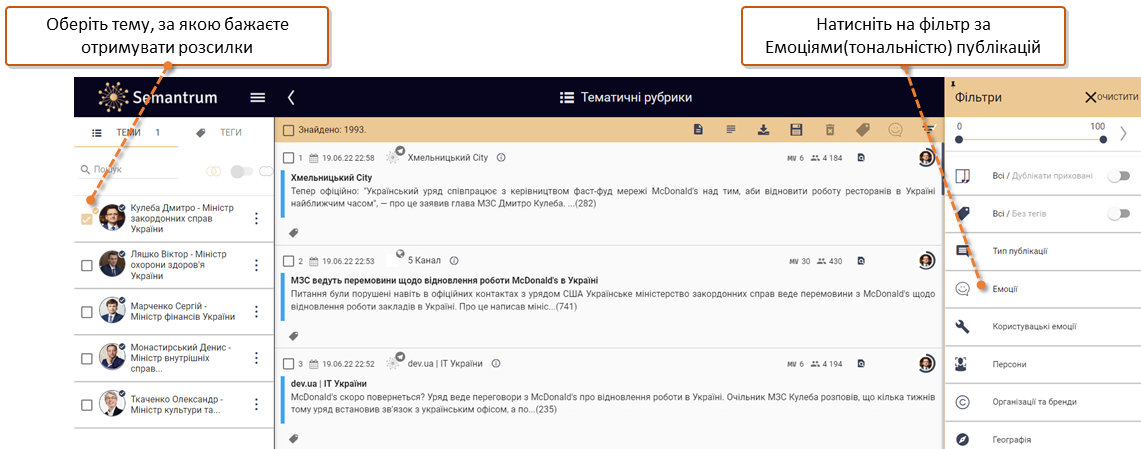Open the МЗС ведуть перемовини article title

(444, 280)
